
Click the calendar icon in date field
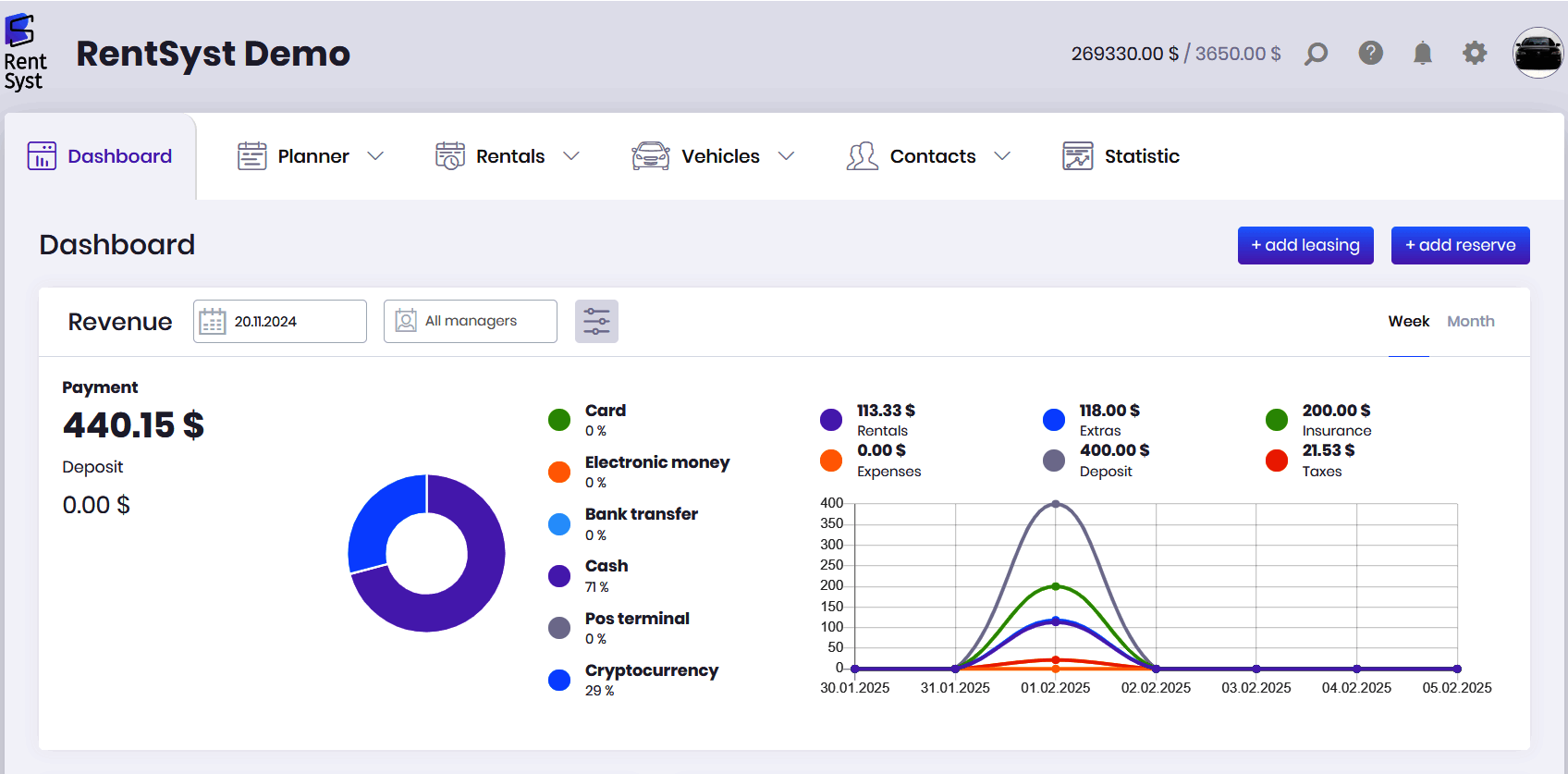tap(213, 322)
